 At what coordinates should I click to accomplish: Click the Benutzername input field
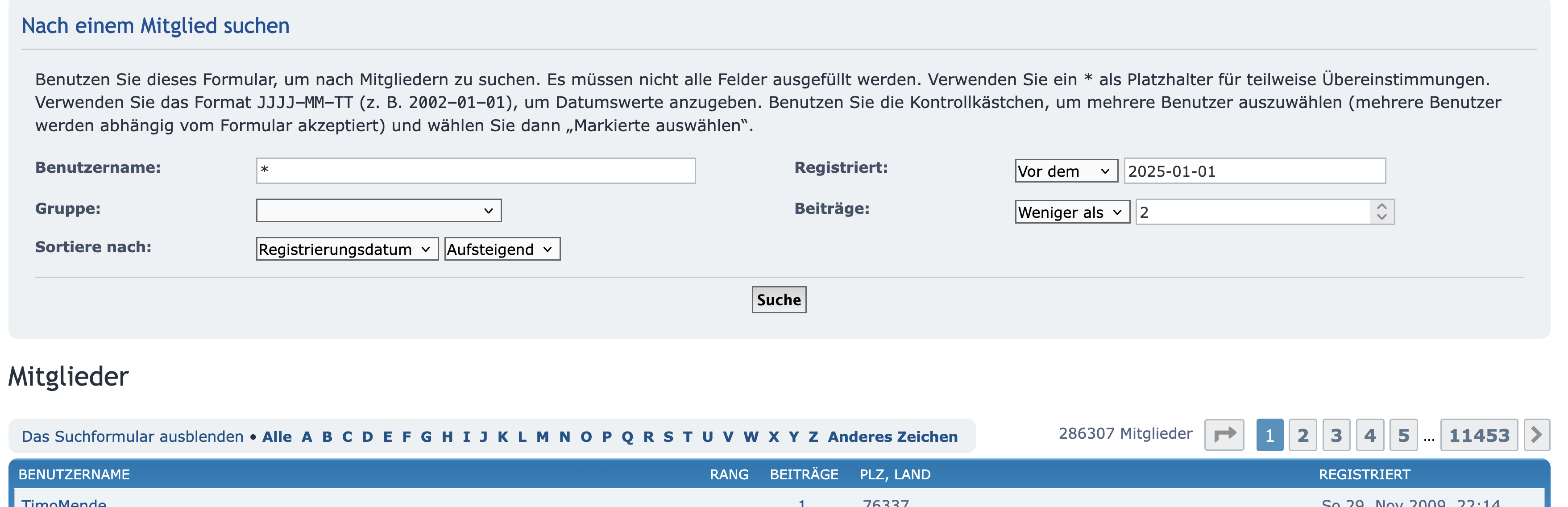coord(475,171)
